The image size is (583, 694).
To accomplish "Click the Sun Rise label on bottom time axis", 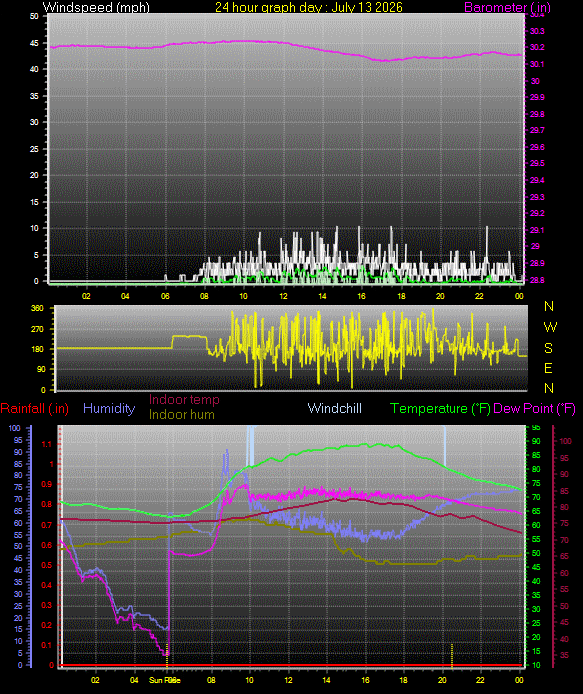I will point(165,680).
